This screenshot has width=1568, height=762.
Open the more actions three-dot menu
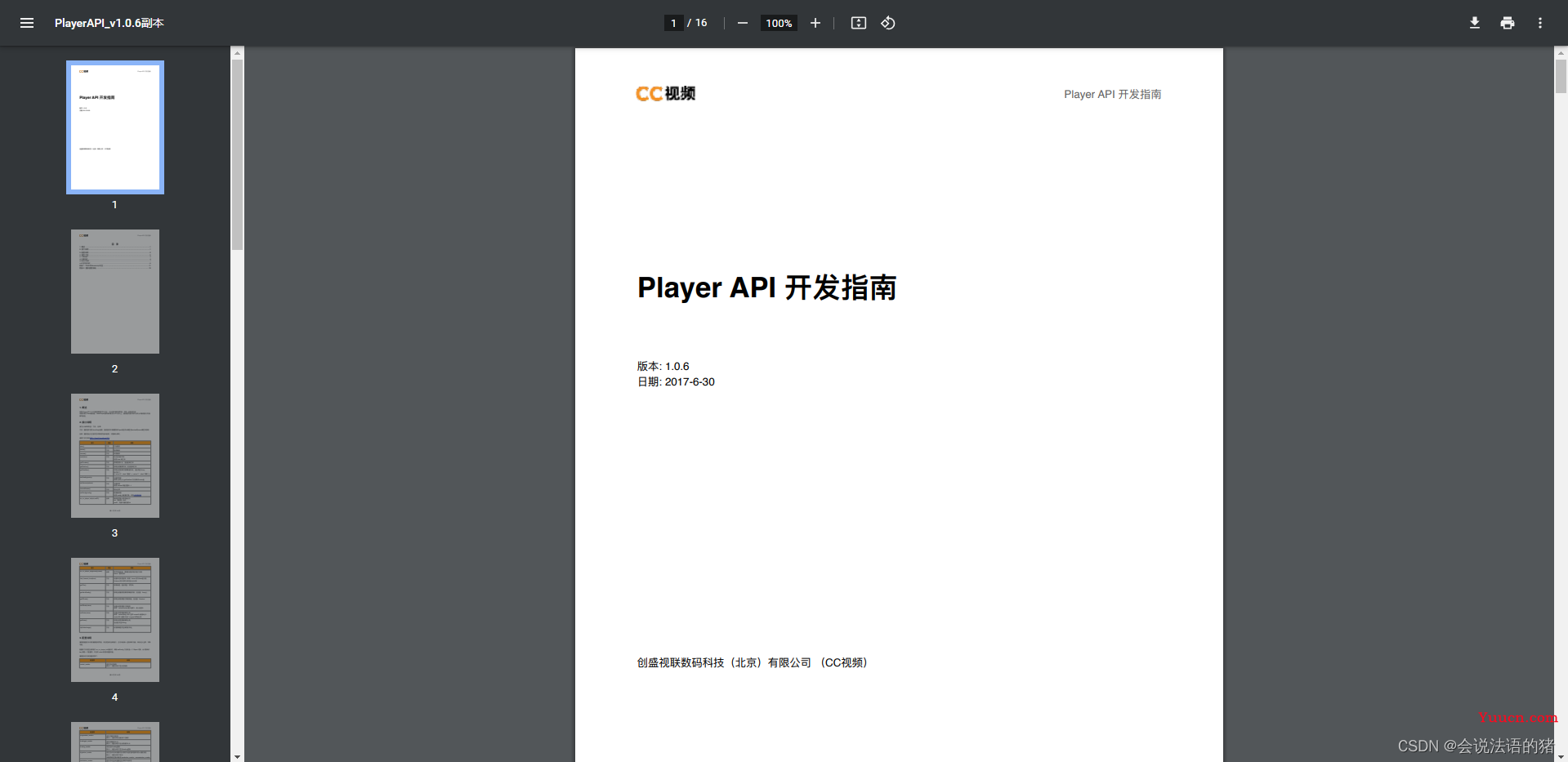(1540, 23)
